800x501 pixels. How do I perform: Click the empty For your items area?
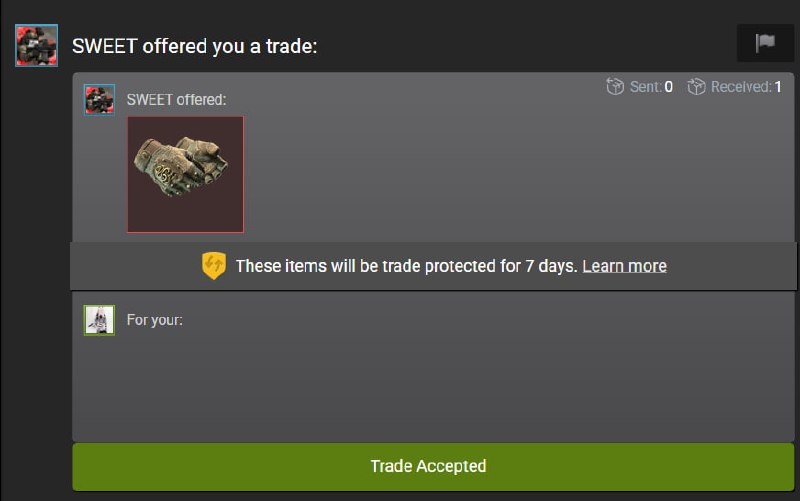(x=433, y=388)
